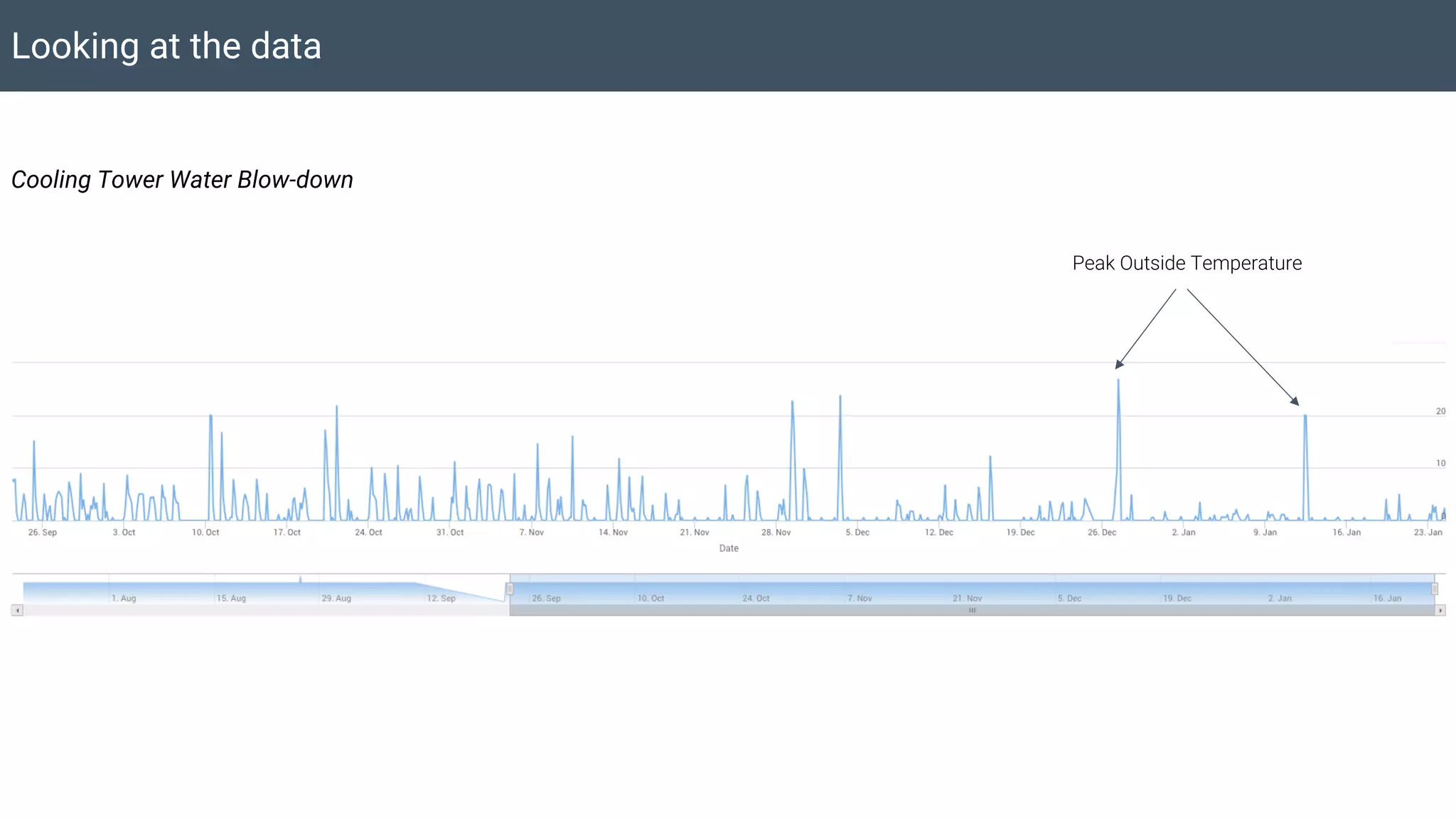Viewport: 1456px width, 819px height.
Task: Click the '17. Oct' x-axis label
Action: pos(287,532)
